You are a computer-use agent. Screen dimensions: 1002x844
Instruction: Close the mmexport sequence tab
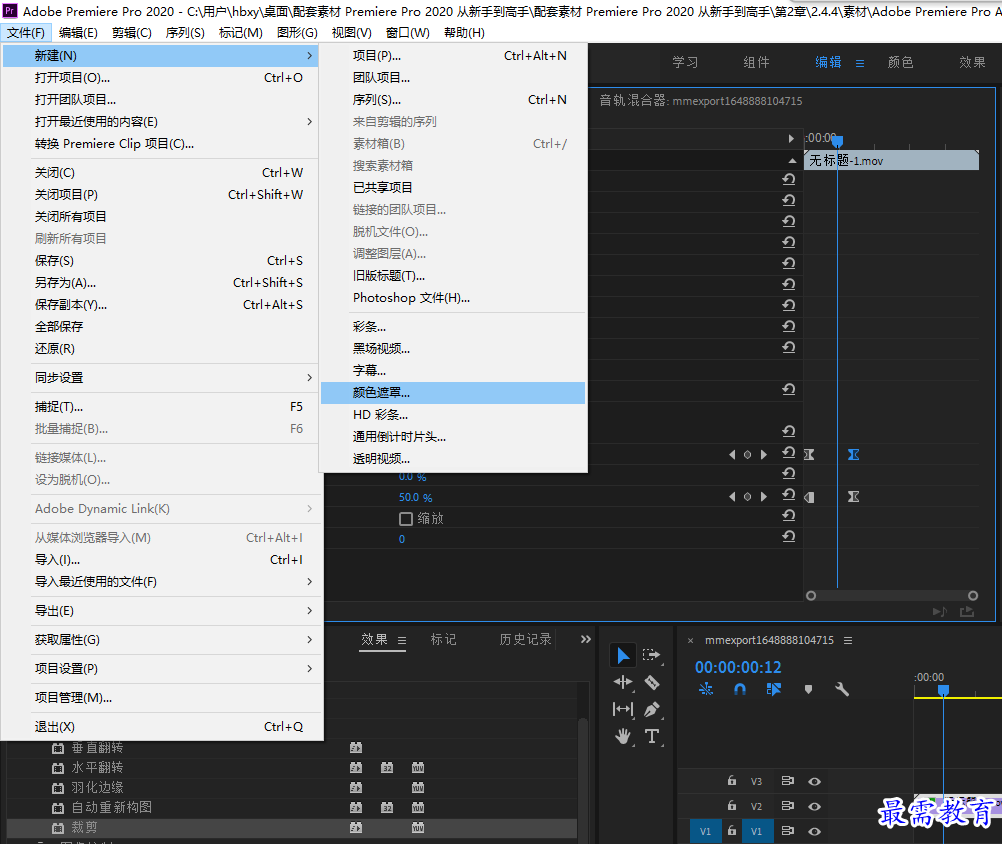point(690,640)
